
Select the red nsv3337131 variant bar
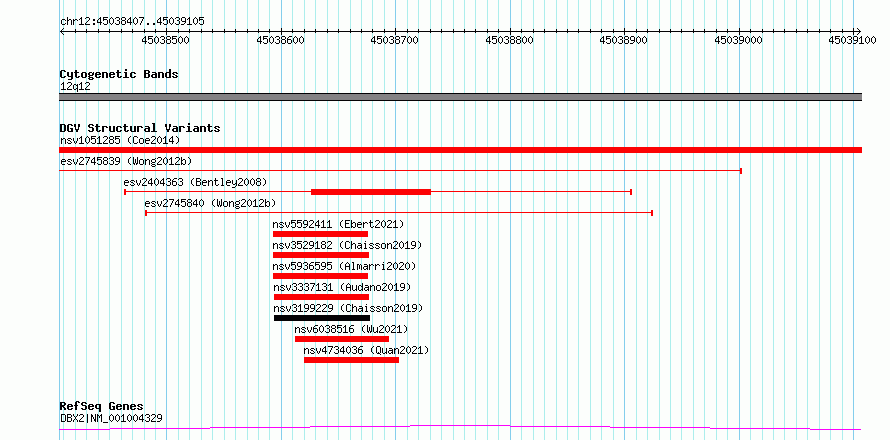pos(321,297)
